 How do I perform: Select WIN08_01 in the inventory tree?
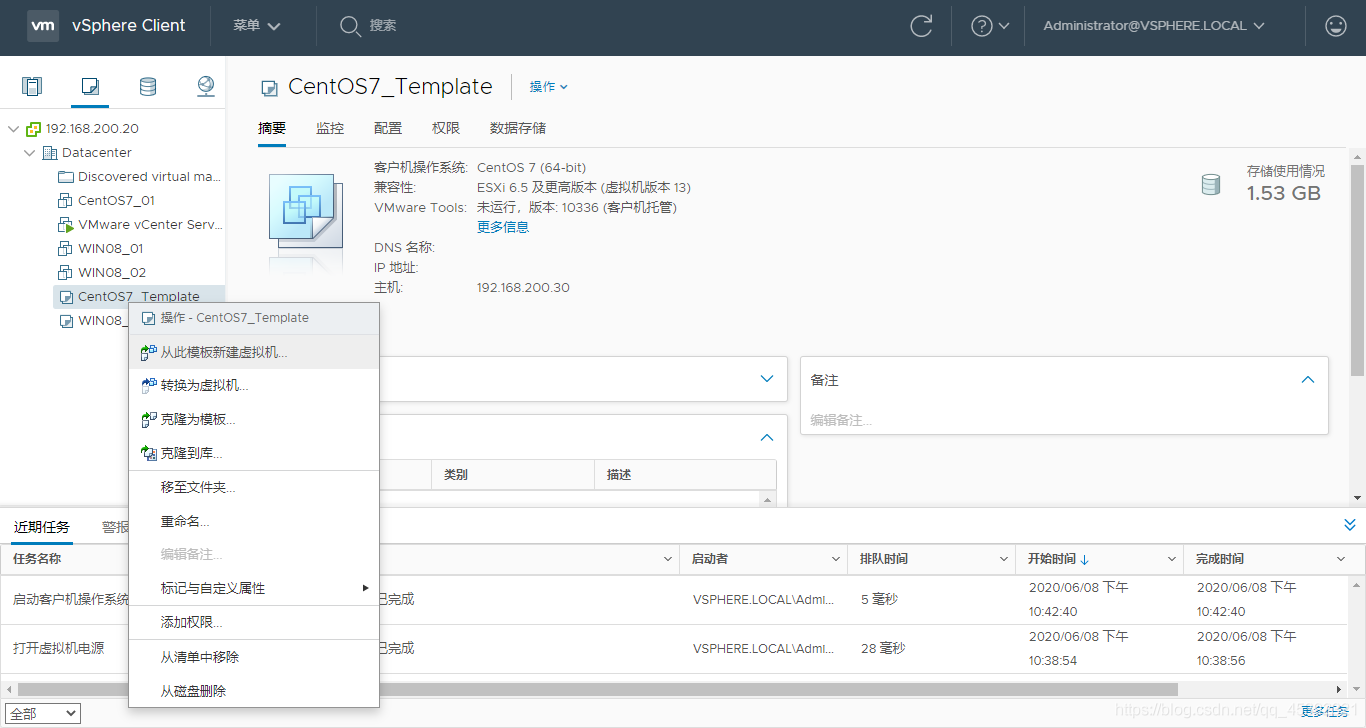[x=111, y=249]
